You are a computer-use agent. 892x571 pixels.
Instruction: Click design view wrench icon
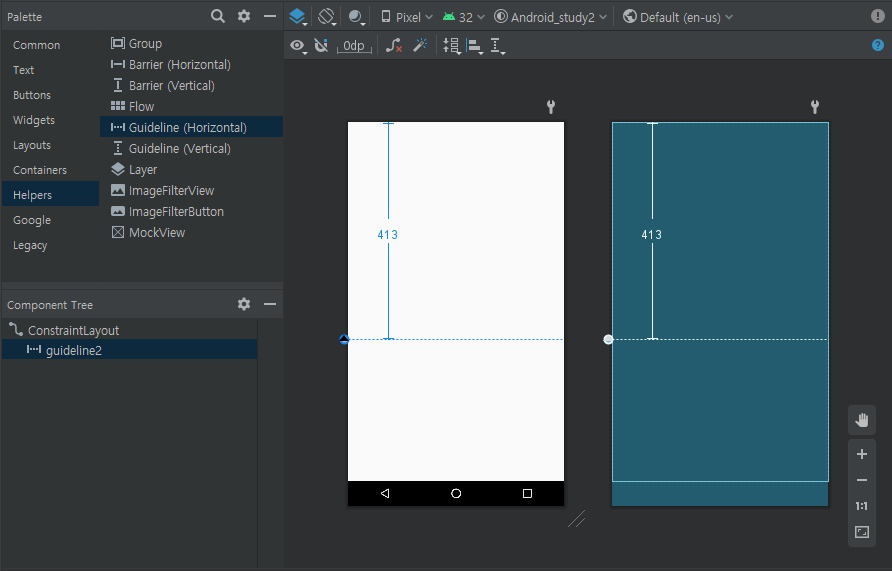point(551,106)
